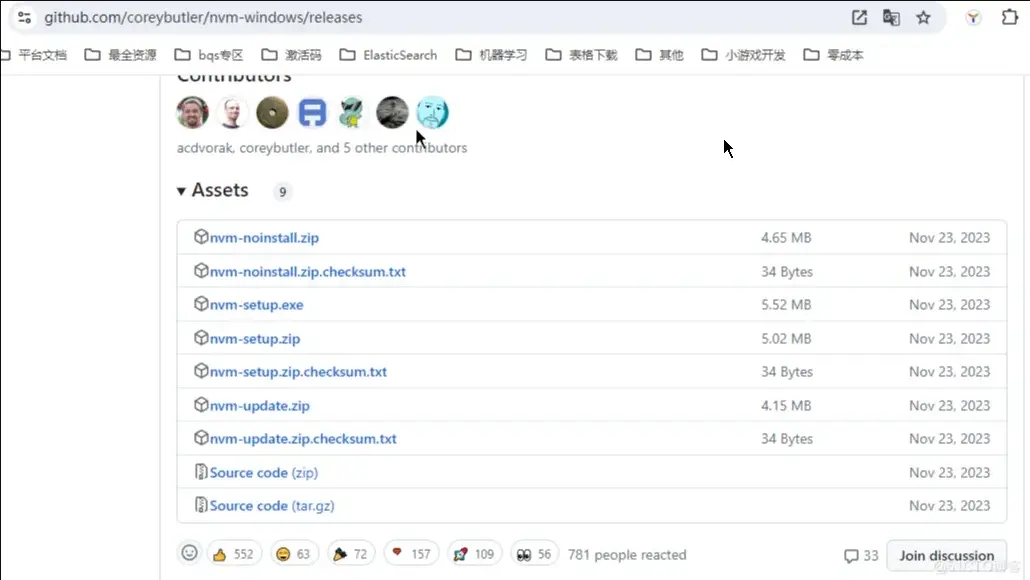Click package icon beside nvm-noinstall.zip

pos(201,237)
